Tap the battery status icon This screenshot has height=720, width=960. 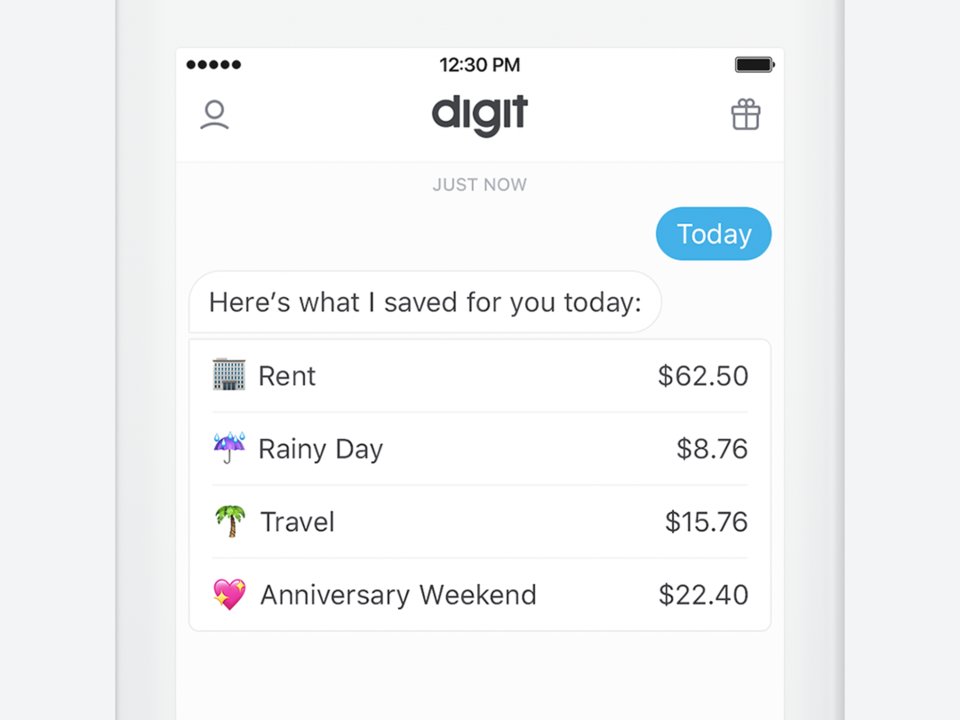tap(754, 65)
